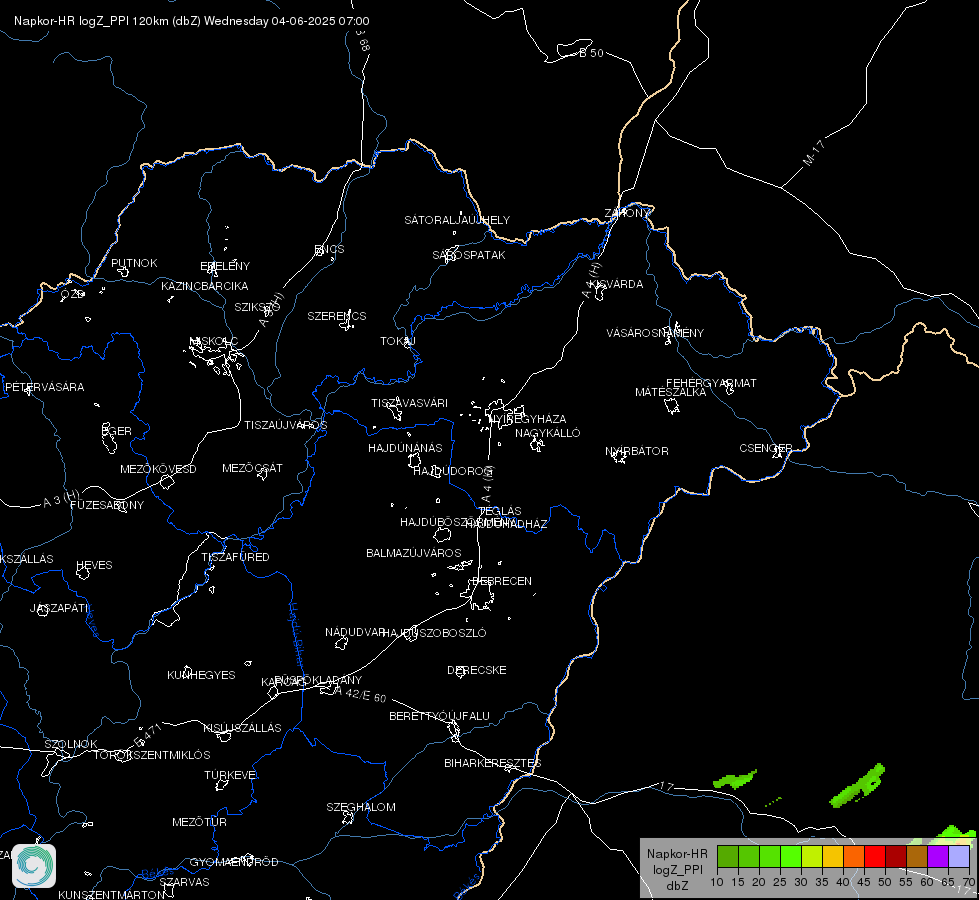Click the SÁTORALJAÚJHELY label
Viewport: 979px width, 900px height.
click(457, 220)
